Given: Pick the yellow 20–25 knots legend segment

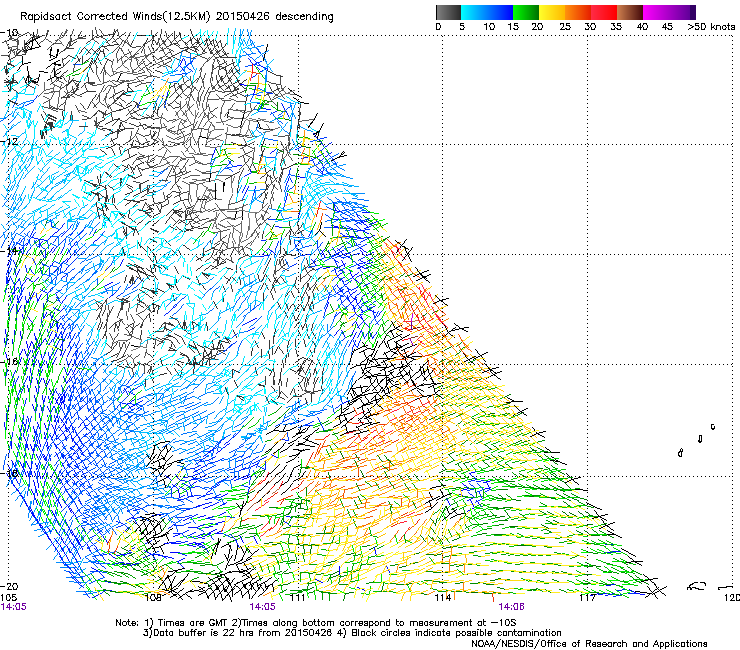Looking at the screenshot, I should [552, 12].
